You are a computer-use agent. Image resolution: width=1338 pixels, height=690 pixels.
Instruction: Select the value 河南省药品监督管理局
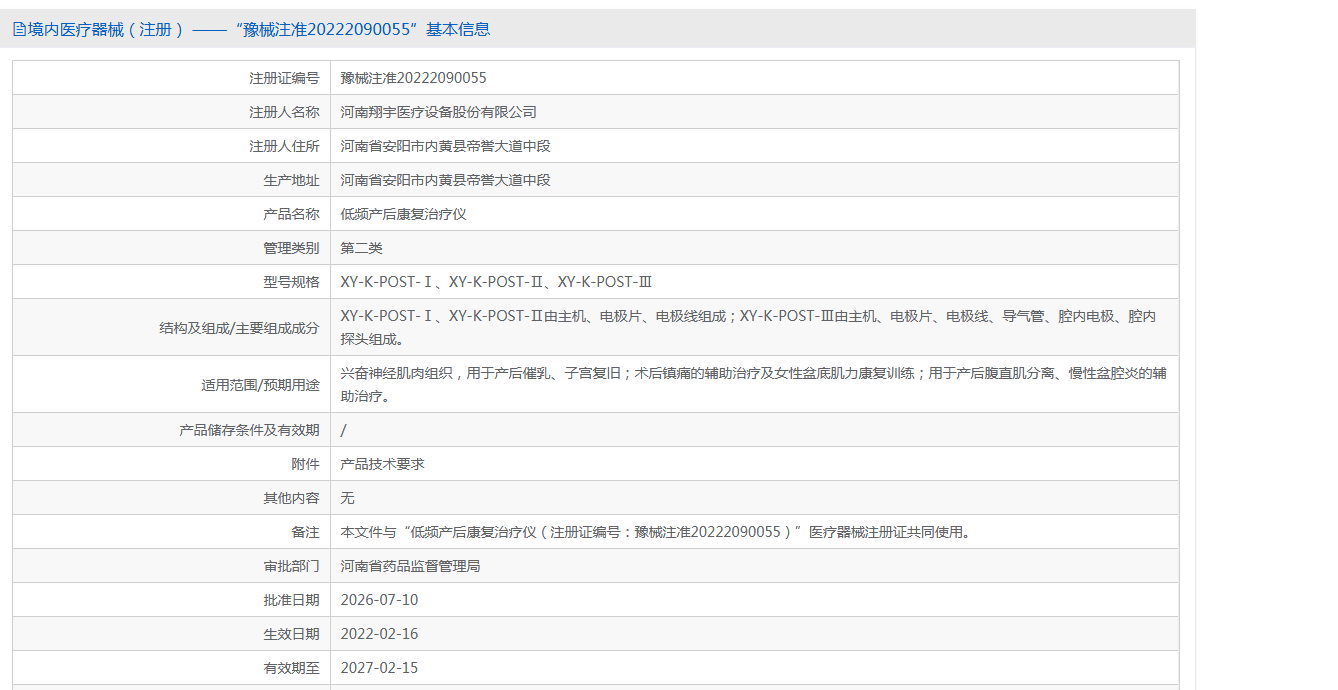[410, 566]
